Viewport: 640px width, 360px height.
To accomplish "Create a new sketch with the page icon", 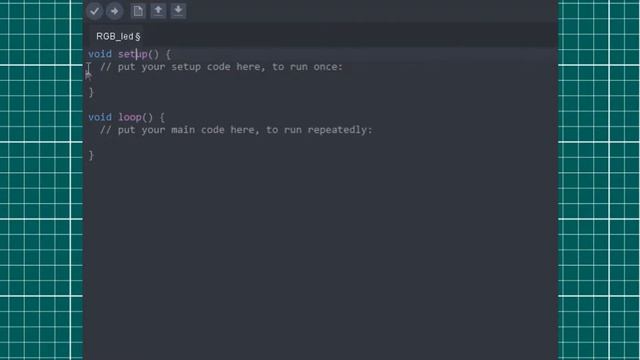I will pyautogui.click(x=138, y=11).
